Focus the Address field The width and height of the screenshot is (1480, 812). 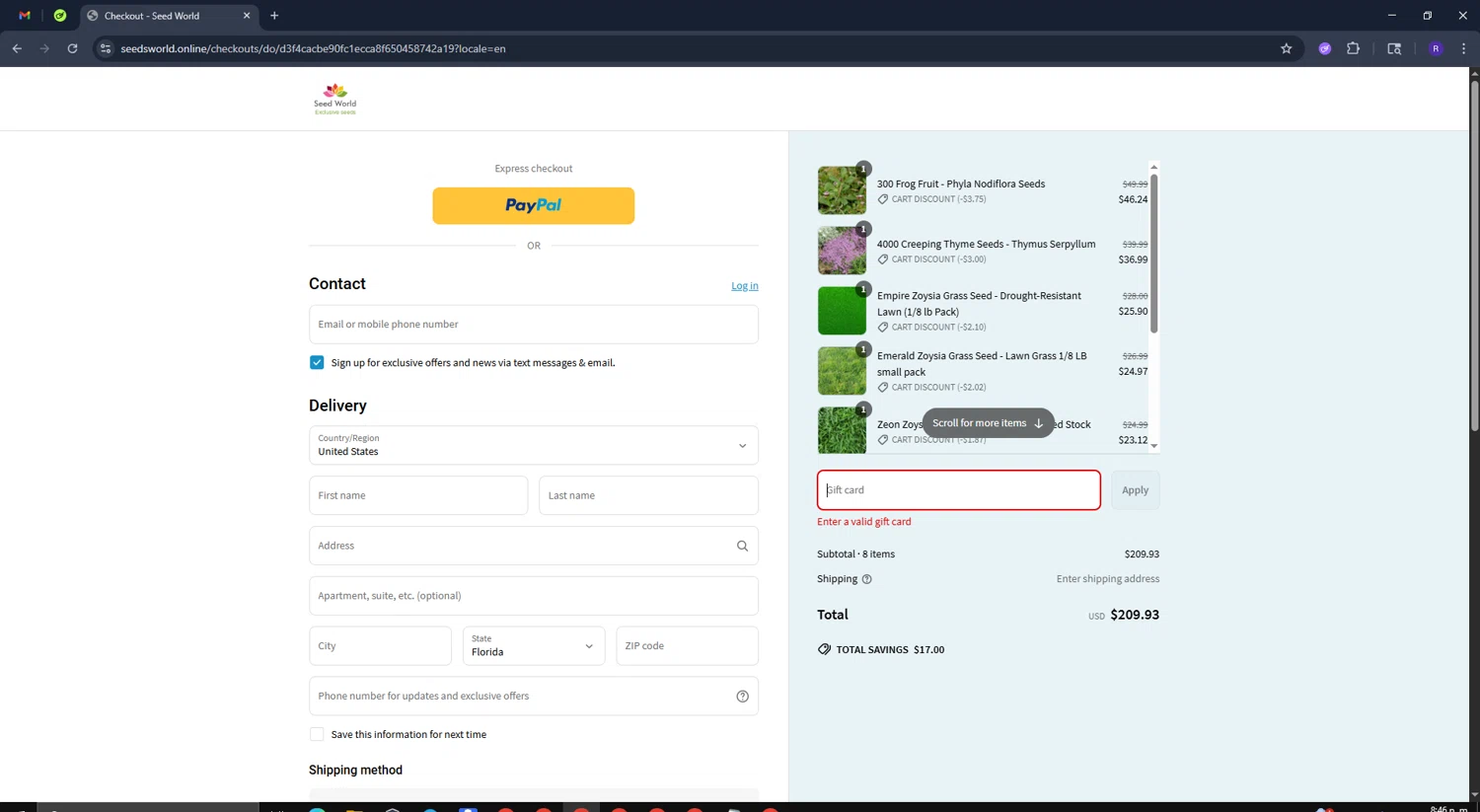[x=533, y=546]
